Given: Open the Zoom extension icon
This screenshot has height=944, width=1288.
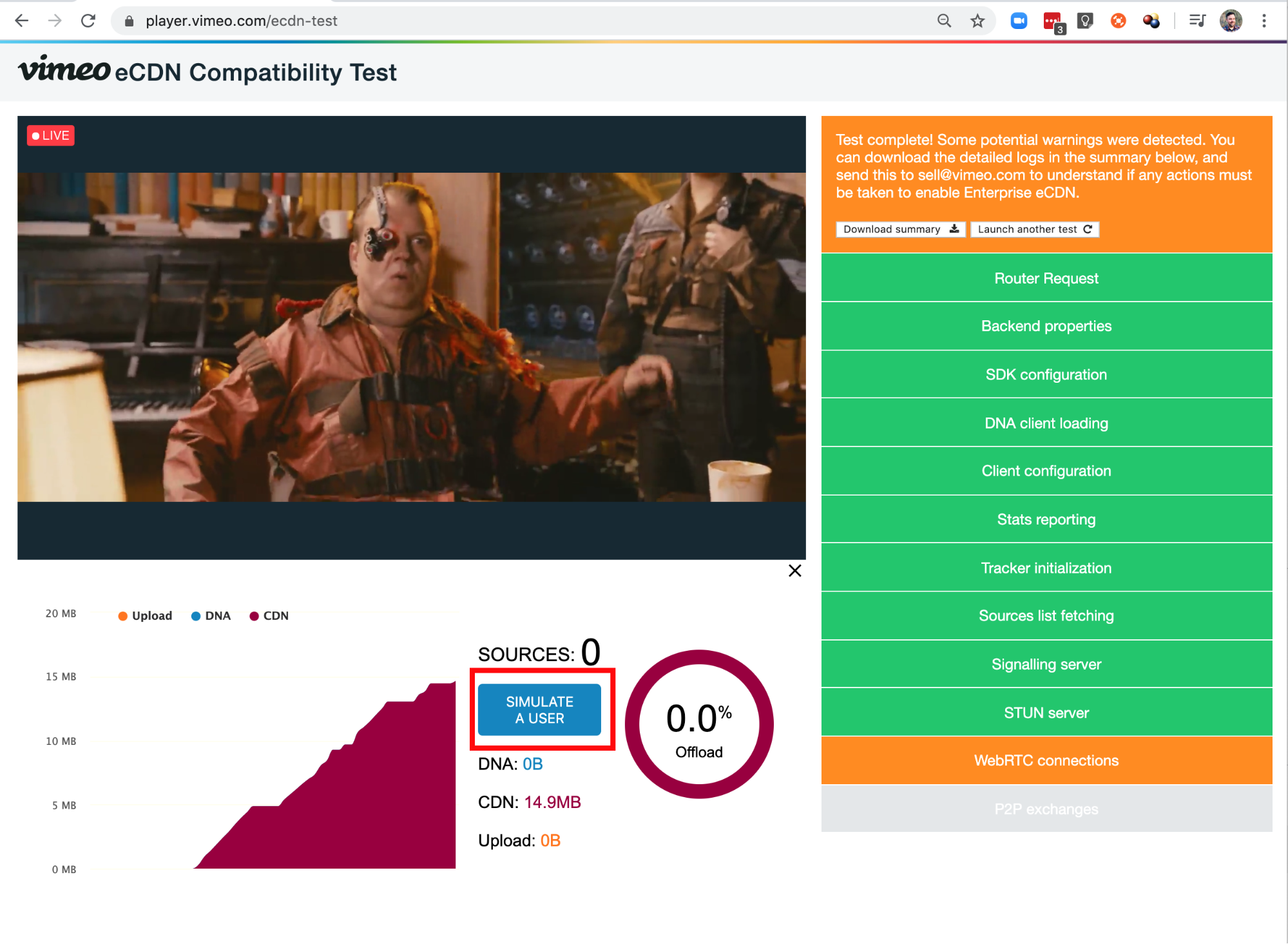Looking at the screenshot, I should [1019, 21].
